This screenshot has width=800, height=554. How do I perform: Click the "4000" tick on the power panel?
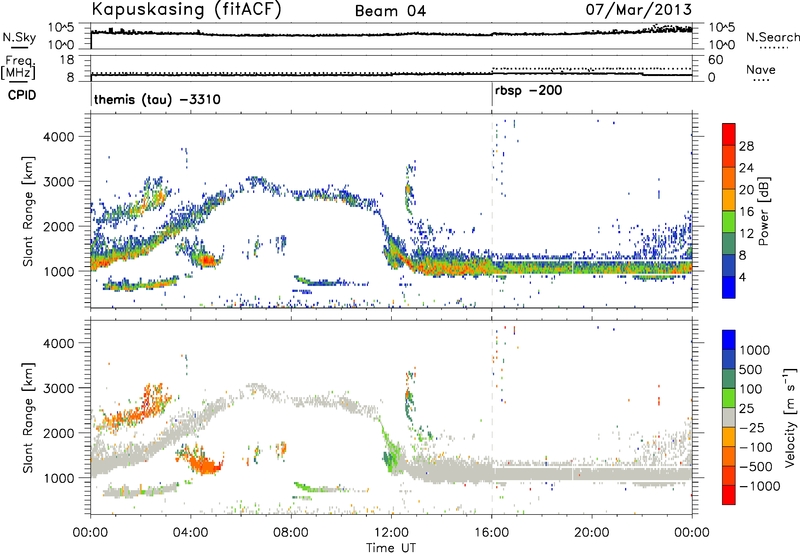59,137
